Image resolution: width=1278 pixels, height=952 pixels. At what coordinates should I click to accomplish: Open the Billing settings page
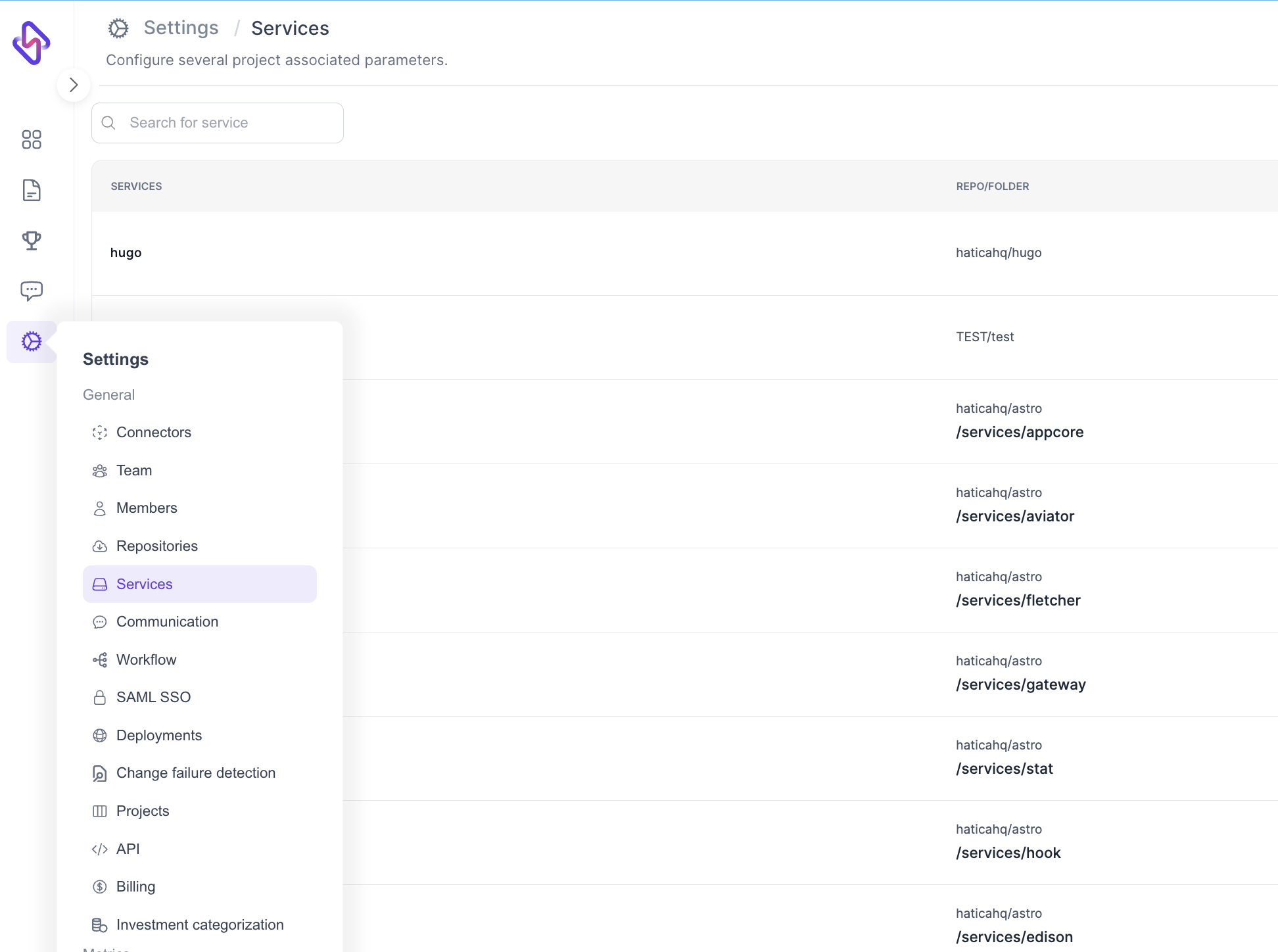[136, 886]
